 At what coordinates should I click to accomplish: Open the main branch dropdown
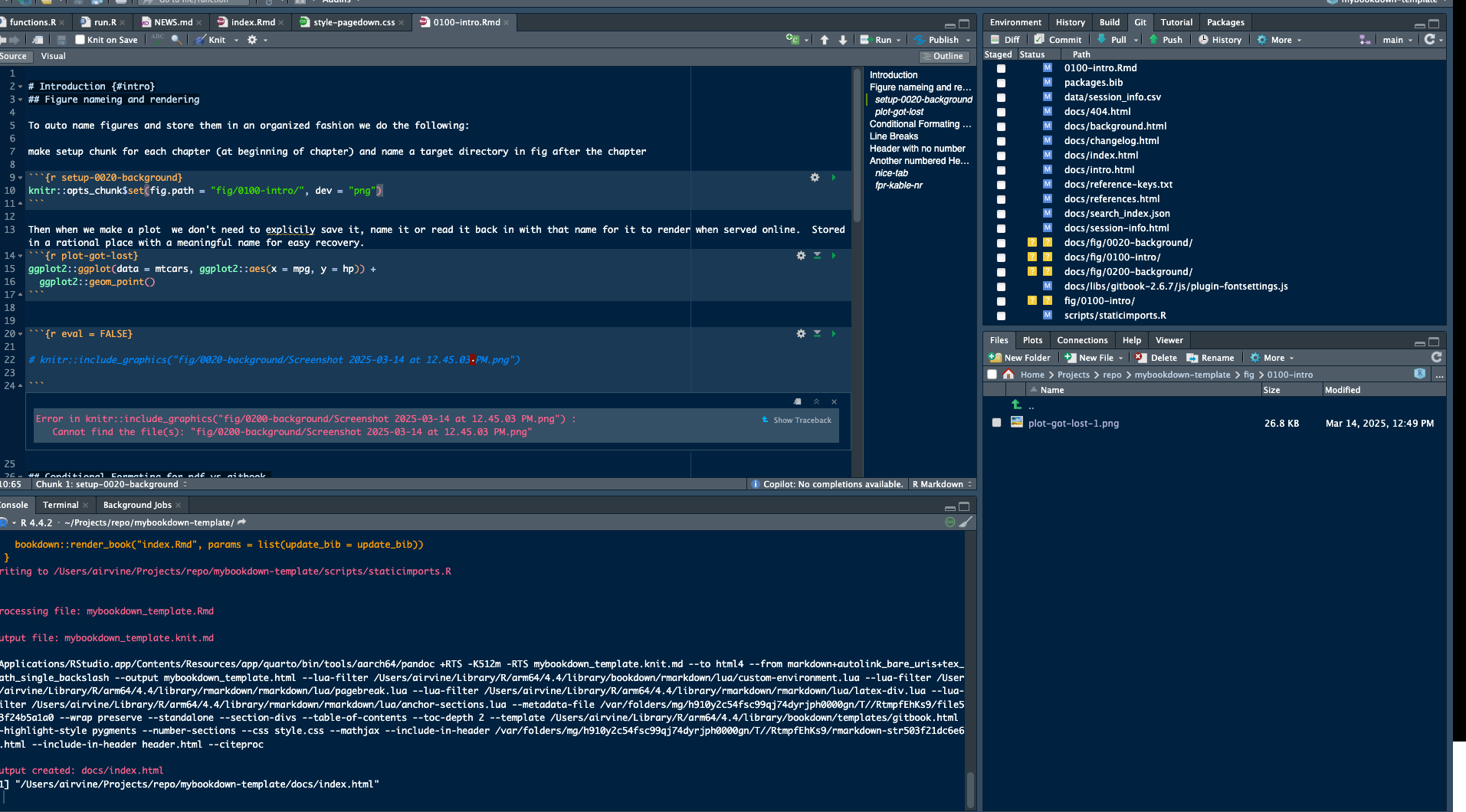1398,40
